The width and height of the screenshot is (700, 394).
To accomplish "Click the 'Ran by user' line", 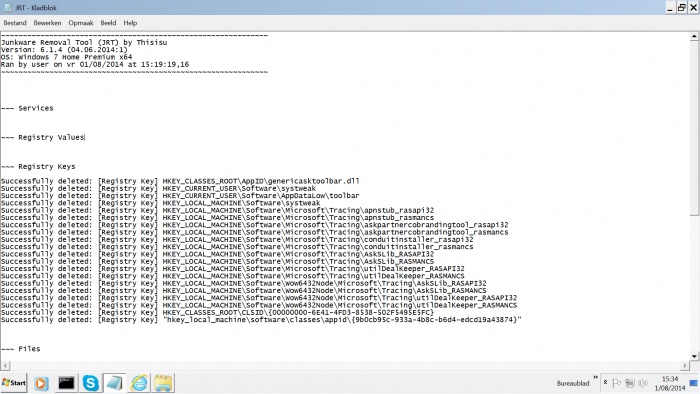I will [95, 64].
